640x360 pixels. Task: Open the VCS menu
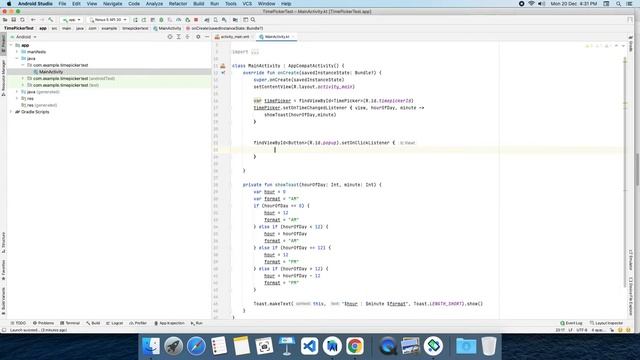click(247, 4)
